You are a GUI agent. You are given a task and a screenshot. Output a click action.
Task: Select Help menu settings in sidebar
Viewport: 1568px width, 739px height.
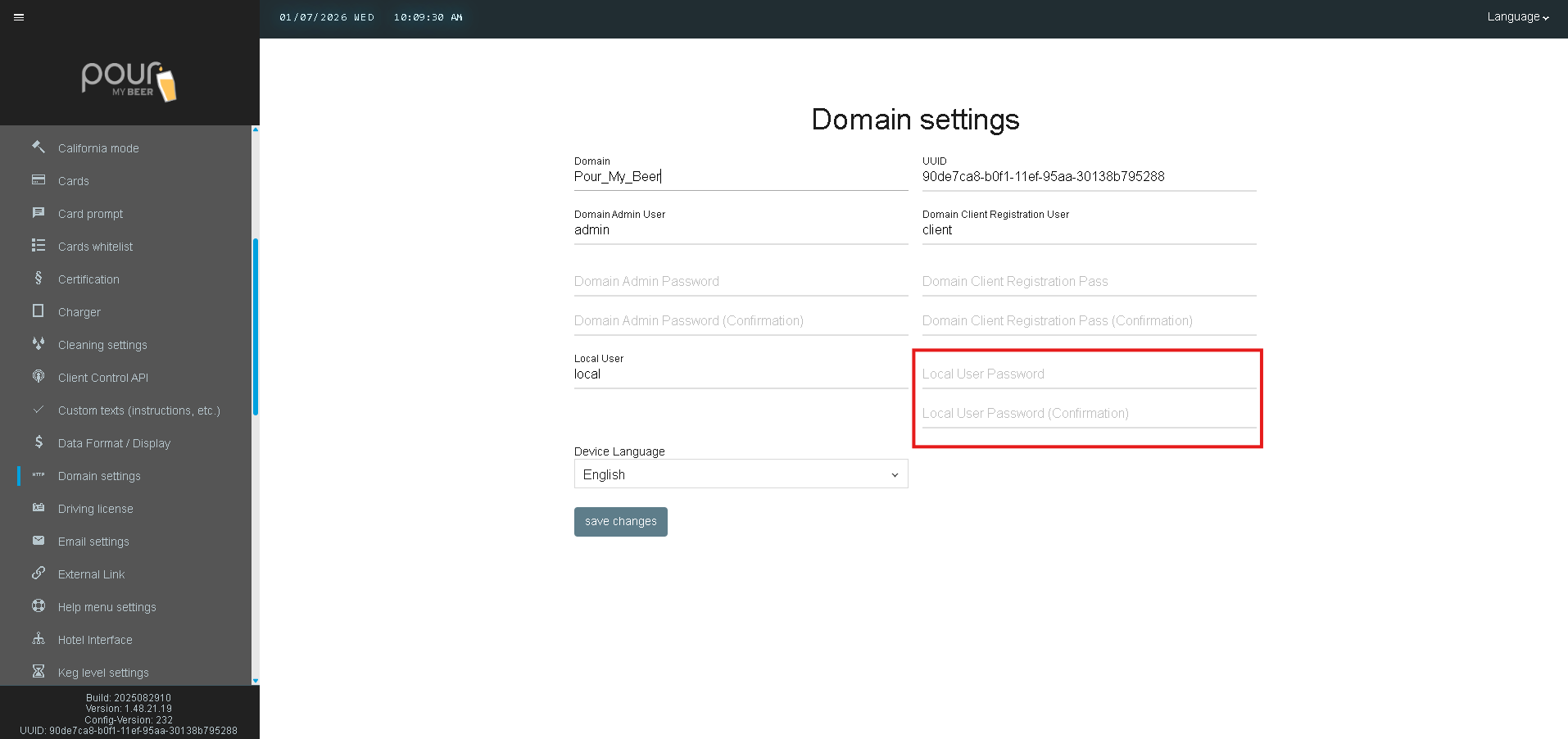pos(106,607)
